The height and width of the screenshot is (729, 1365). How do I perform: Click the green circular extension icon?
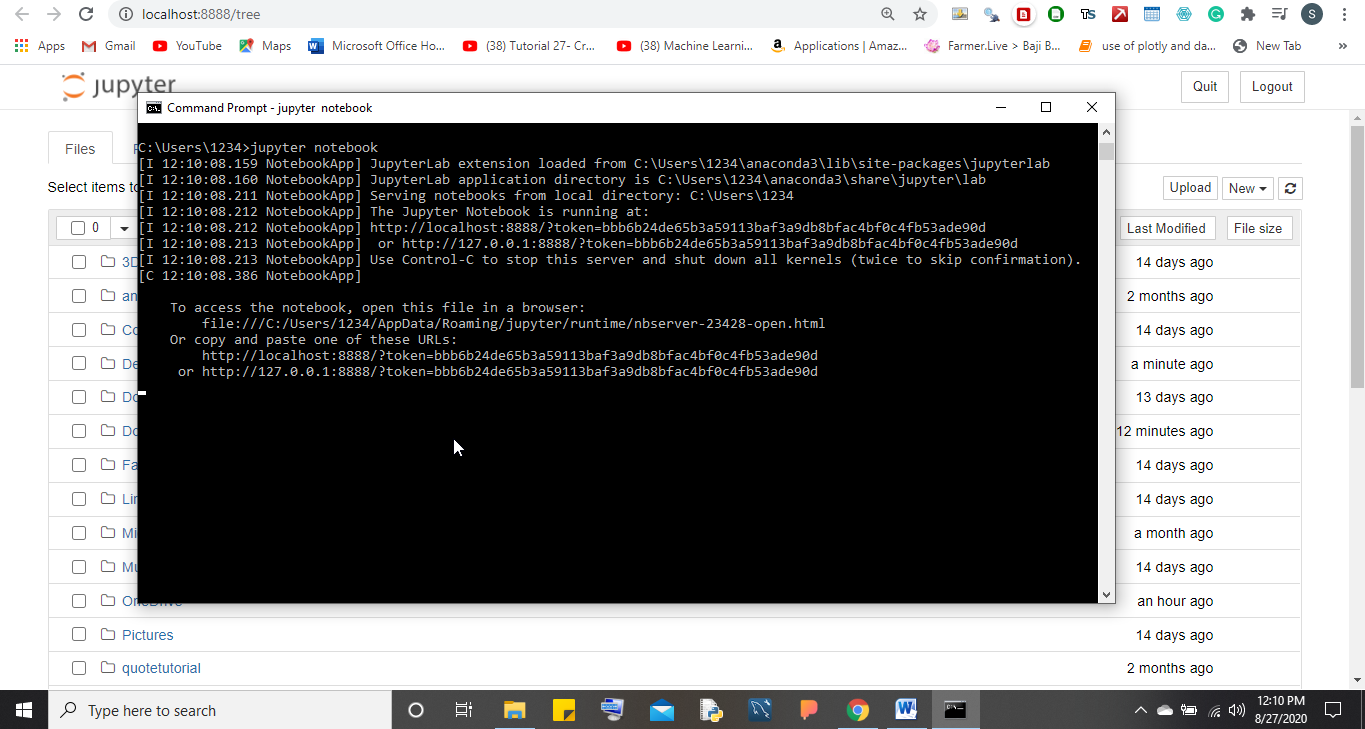(1056, 14)
